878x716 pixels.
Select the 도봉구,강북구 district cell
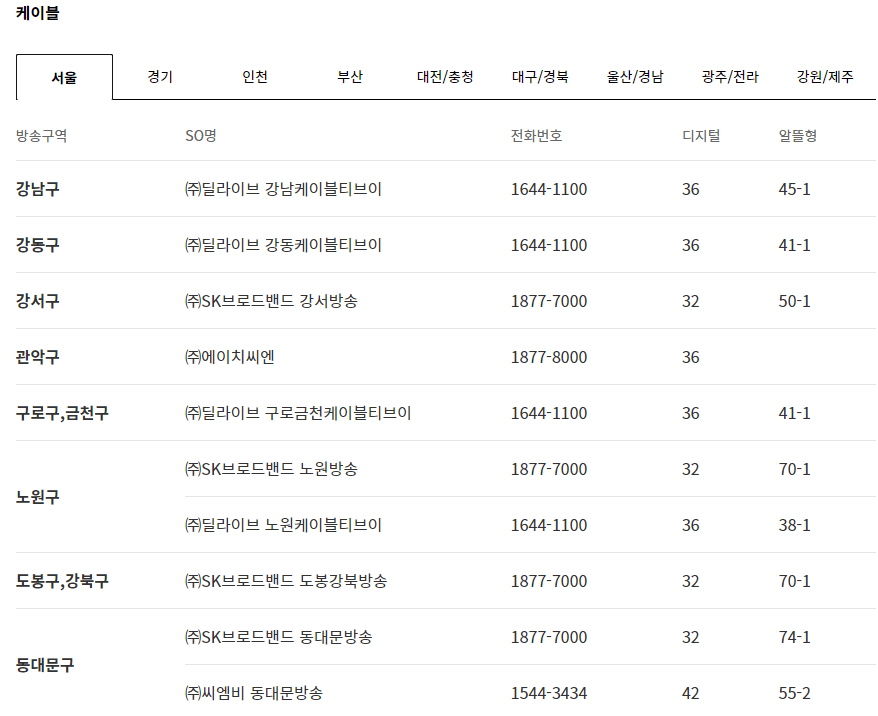point(62,581)
